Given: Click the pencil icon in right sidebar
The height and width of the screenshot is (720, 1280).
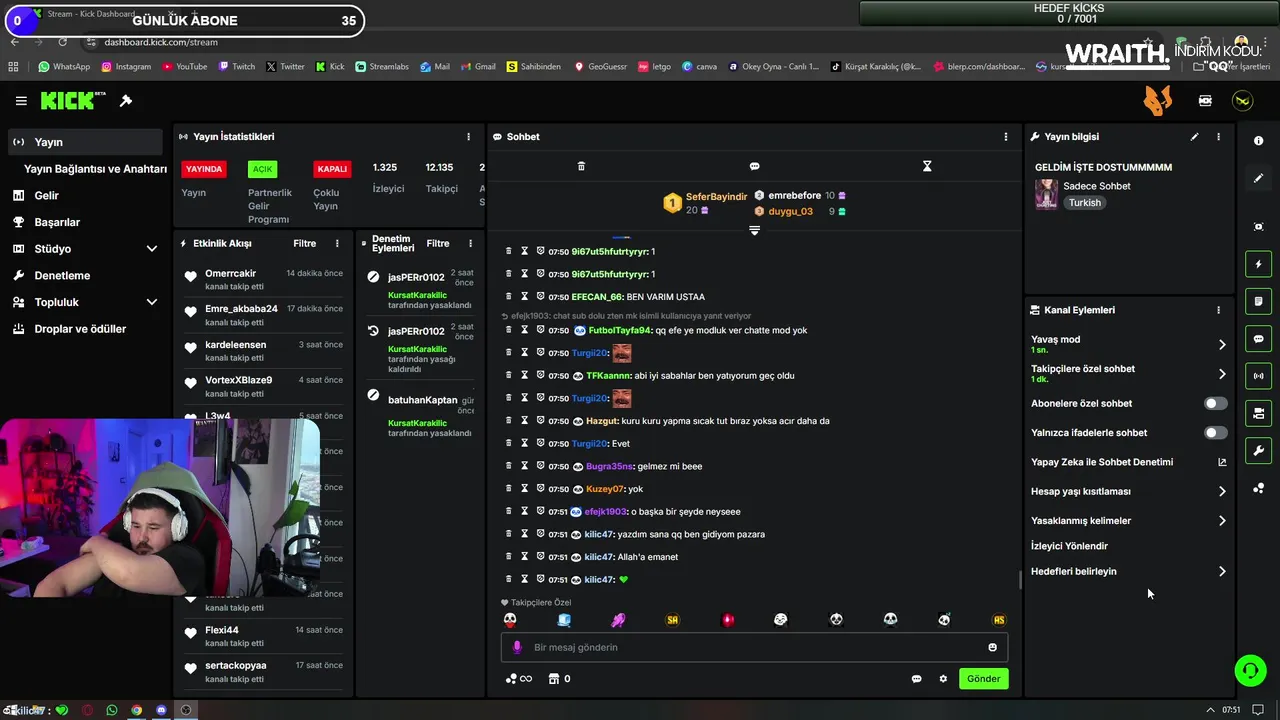Looking at the screenshot, I should click(x=1258, y=178).
